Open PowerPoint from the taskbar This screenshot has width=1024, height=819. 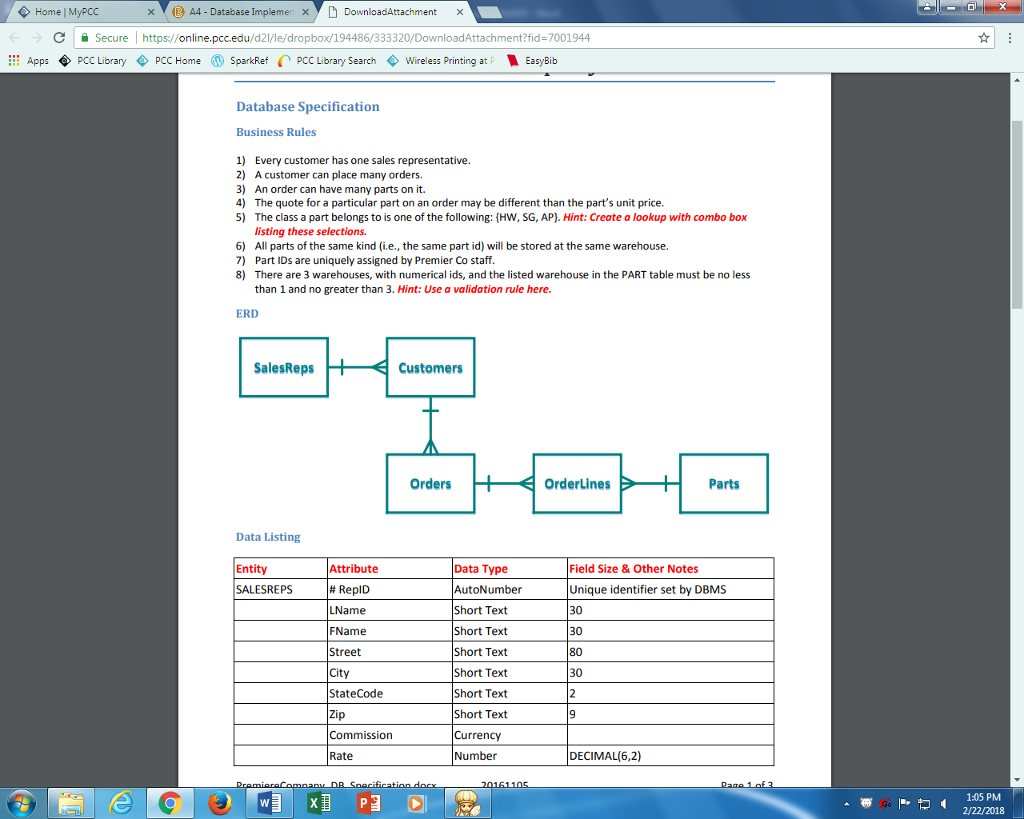(x=368, y=802)
